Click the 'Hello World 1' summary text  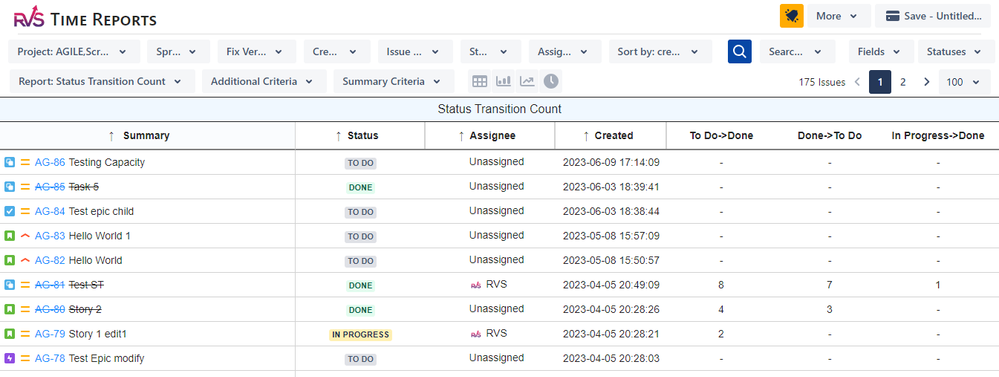99,236
